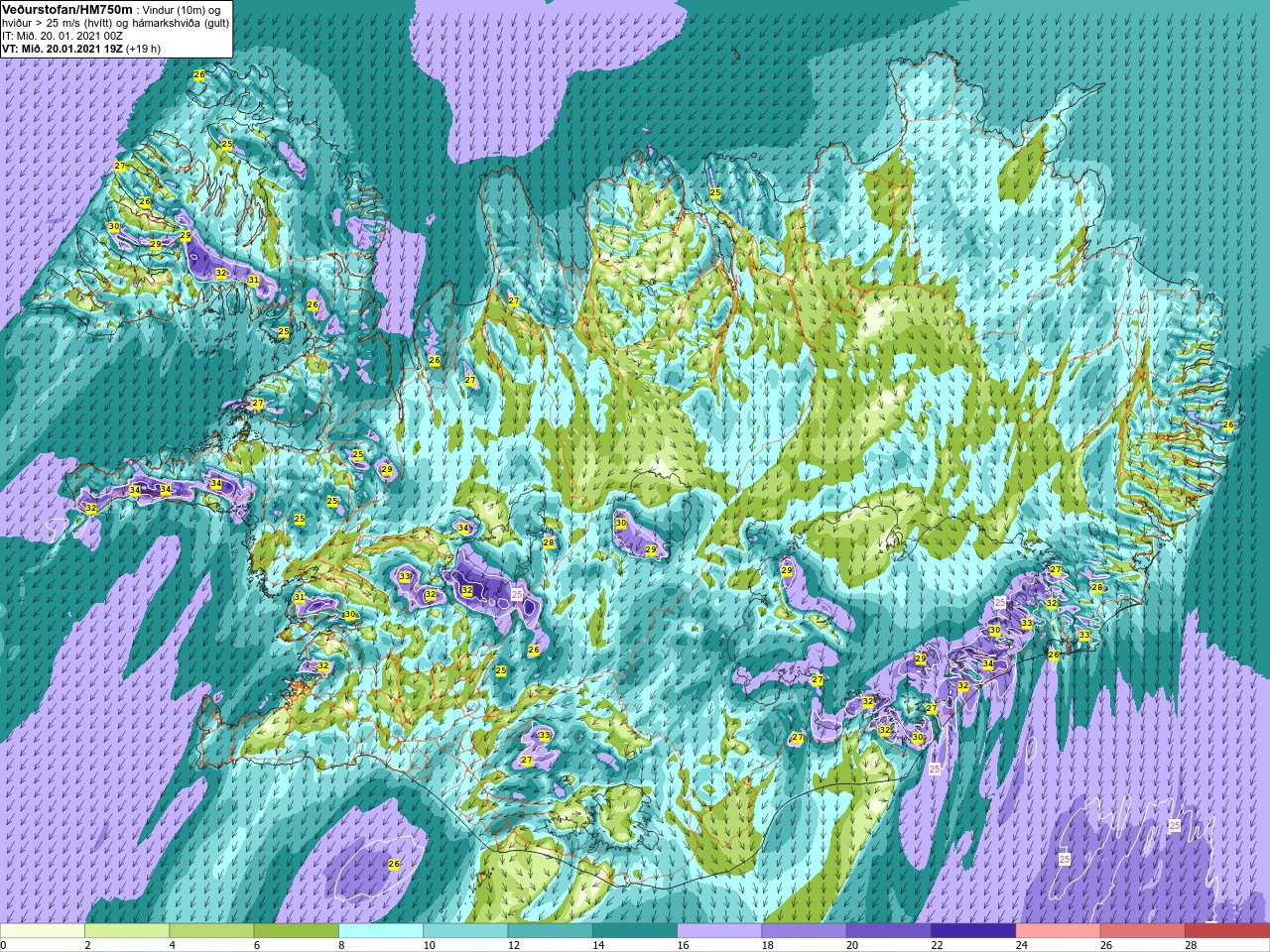Select the light green 2–4 m/s legend swatch

tap(127, 931)
